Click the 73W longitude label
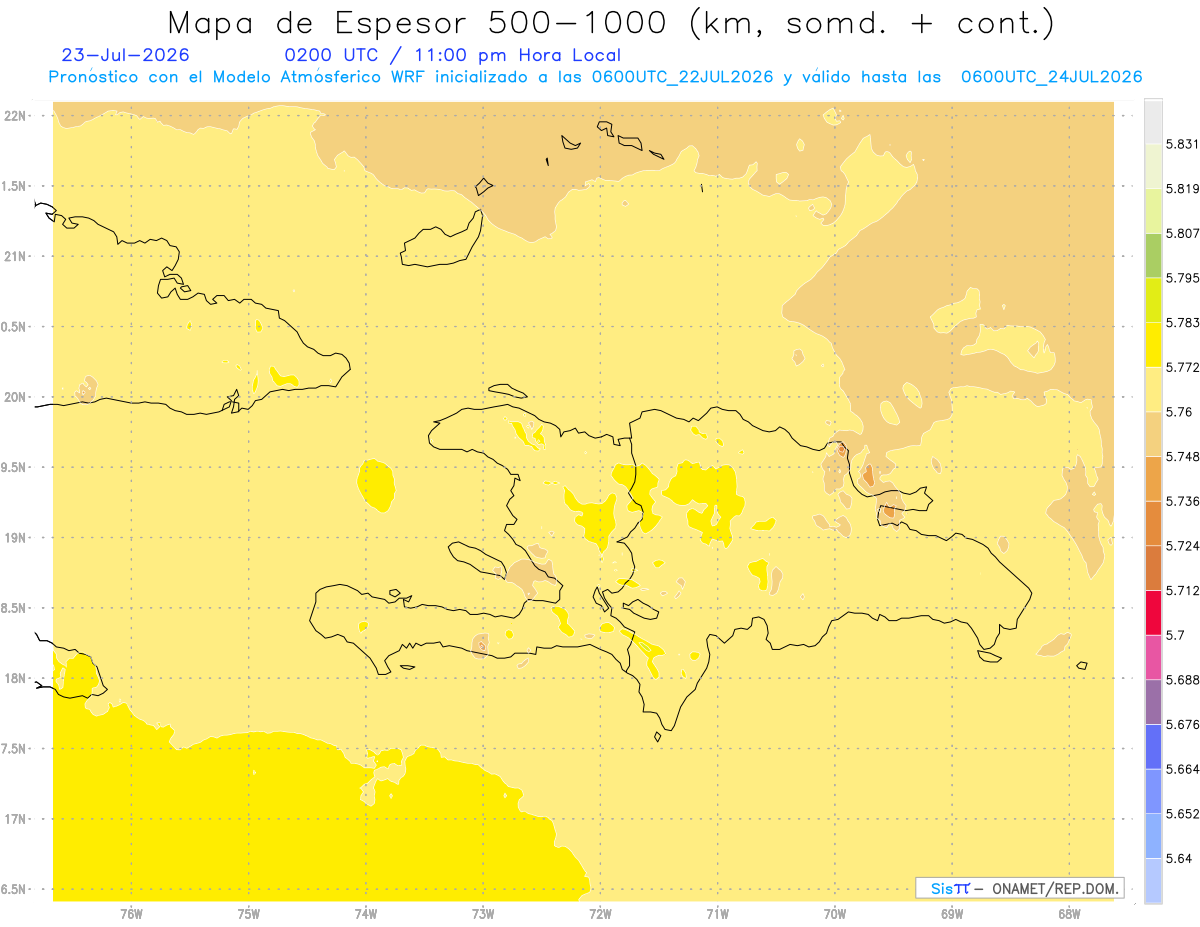This screenshot has height=927, width=1200. 483,914
